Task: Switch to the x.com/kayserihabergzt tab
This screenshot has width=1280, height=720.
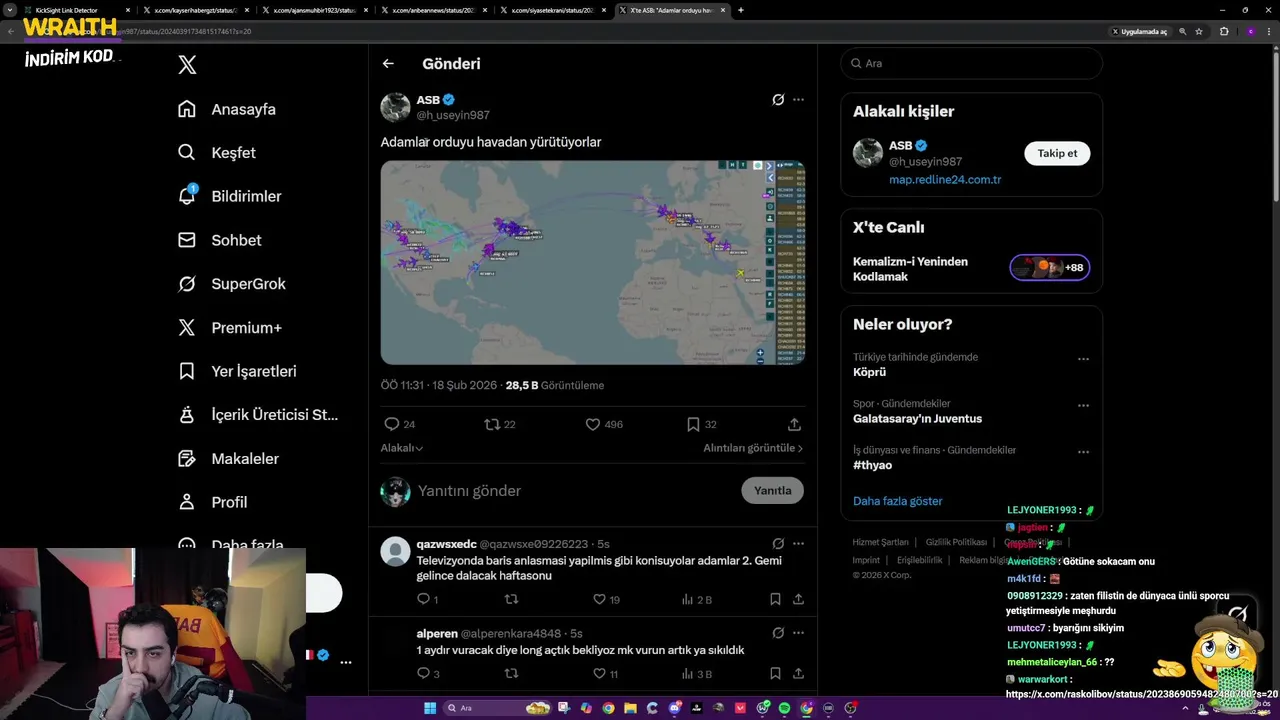Action: coord(195,10)
